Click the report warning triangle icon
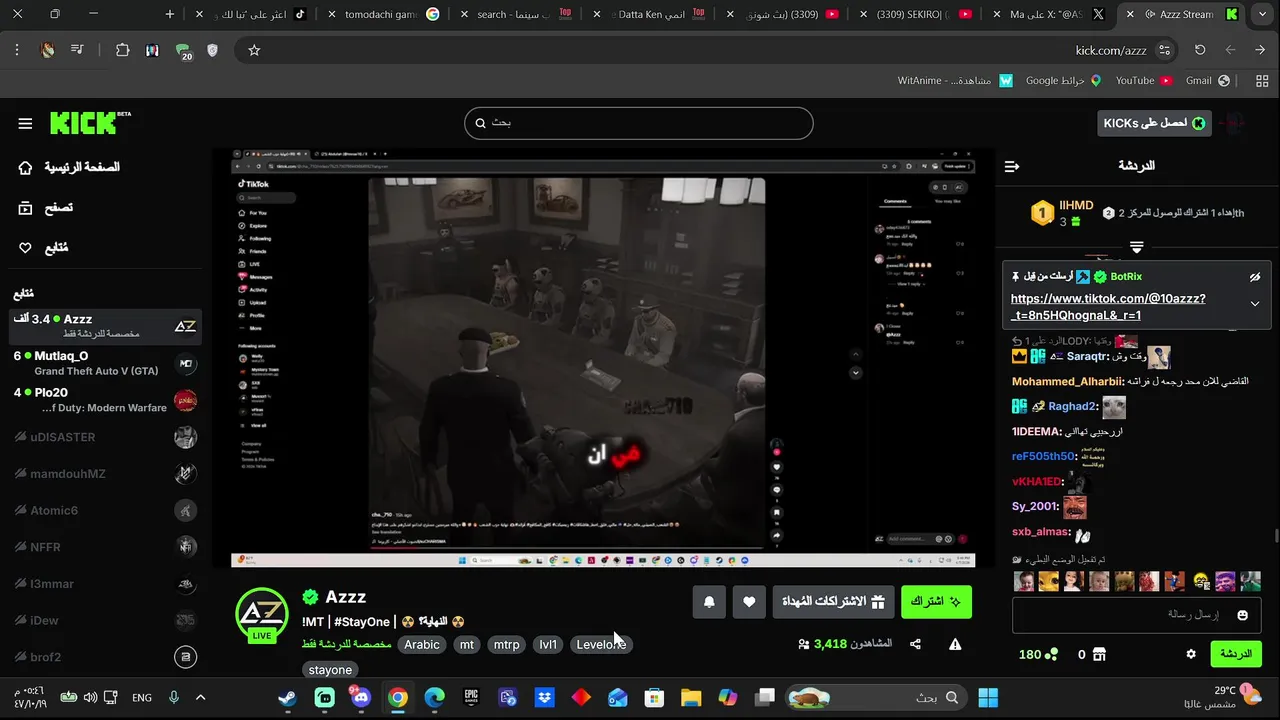Viewport: 1280px width, 720px height. click(955, 644)
